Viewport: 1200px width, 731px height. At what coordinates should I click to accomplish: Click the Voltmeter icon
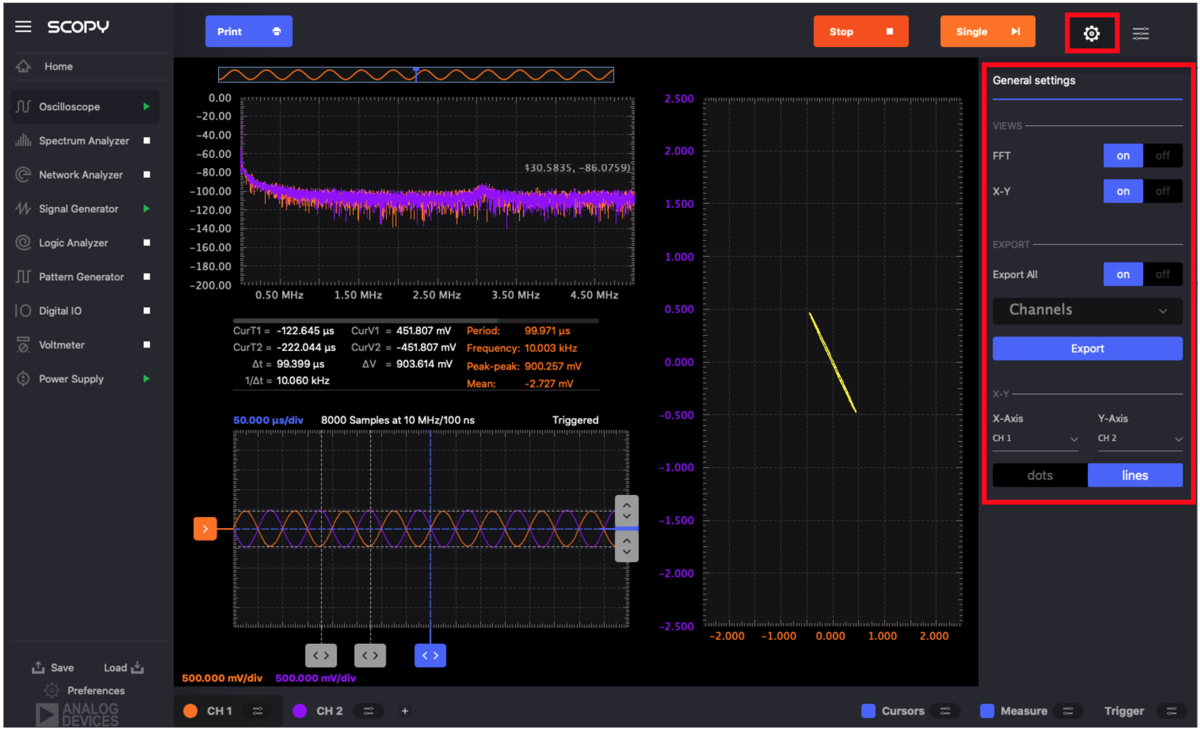point(23,345)
